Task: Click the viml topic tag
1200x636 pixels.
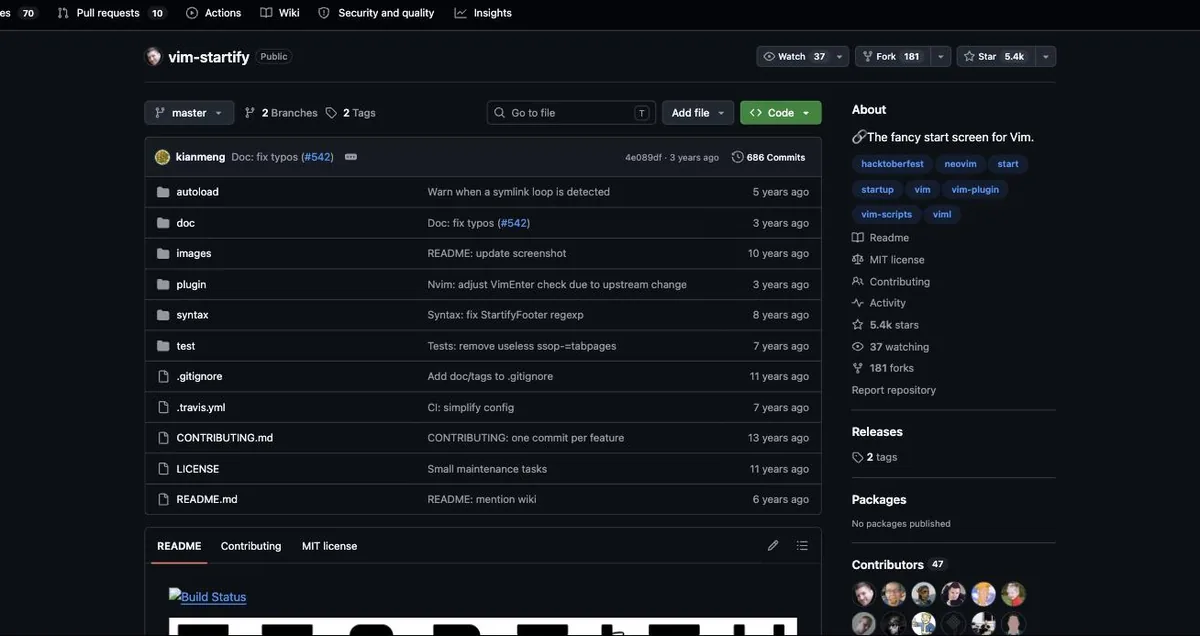Action: (942, 214)
